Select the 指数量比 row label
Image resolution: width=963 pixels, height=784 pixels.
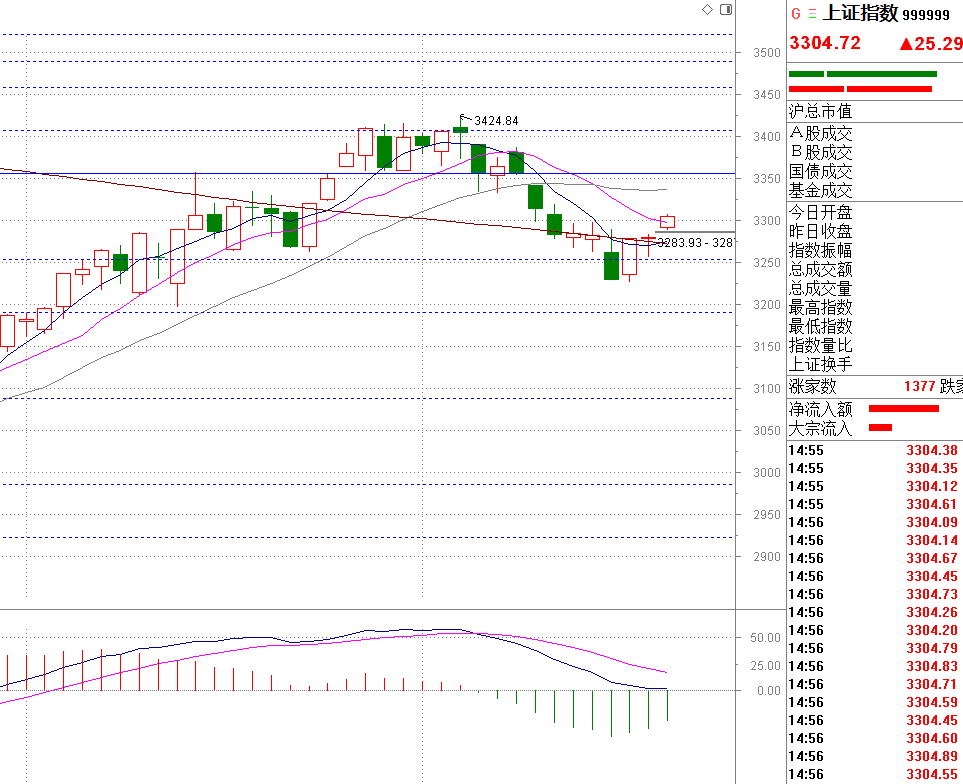821,345
